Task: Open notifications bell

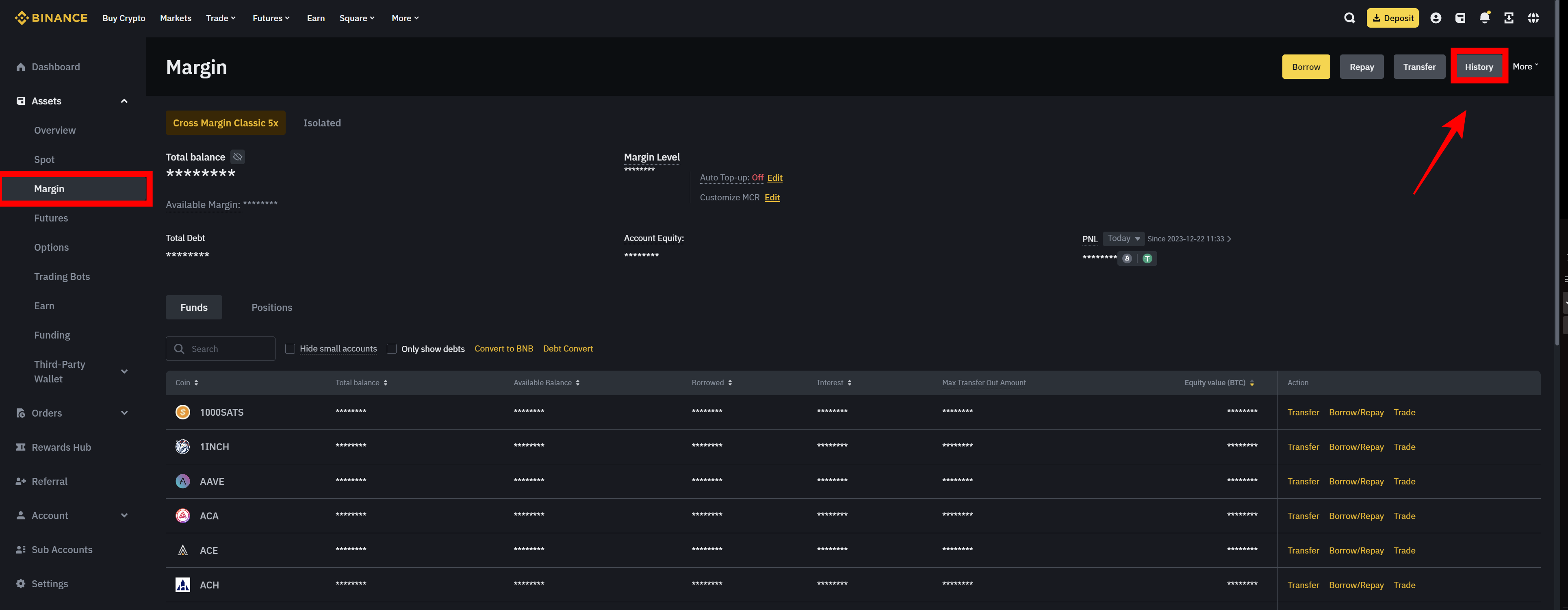Action: tap(1484, 17)
